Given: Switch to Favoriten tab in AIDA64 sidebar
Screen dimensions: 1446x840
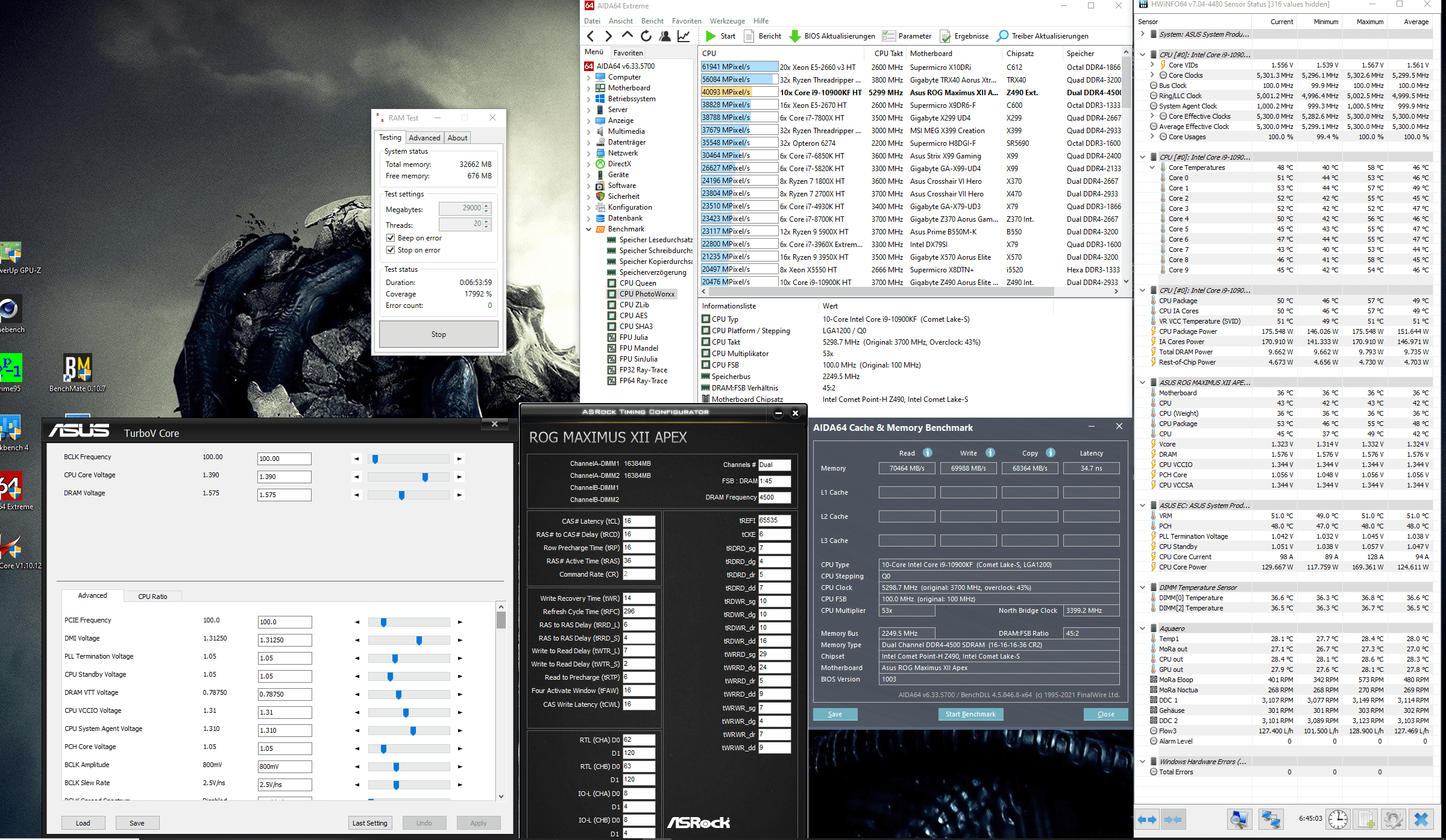Looking at the screenshot, I should click(628, 53).
